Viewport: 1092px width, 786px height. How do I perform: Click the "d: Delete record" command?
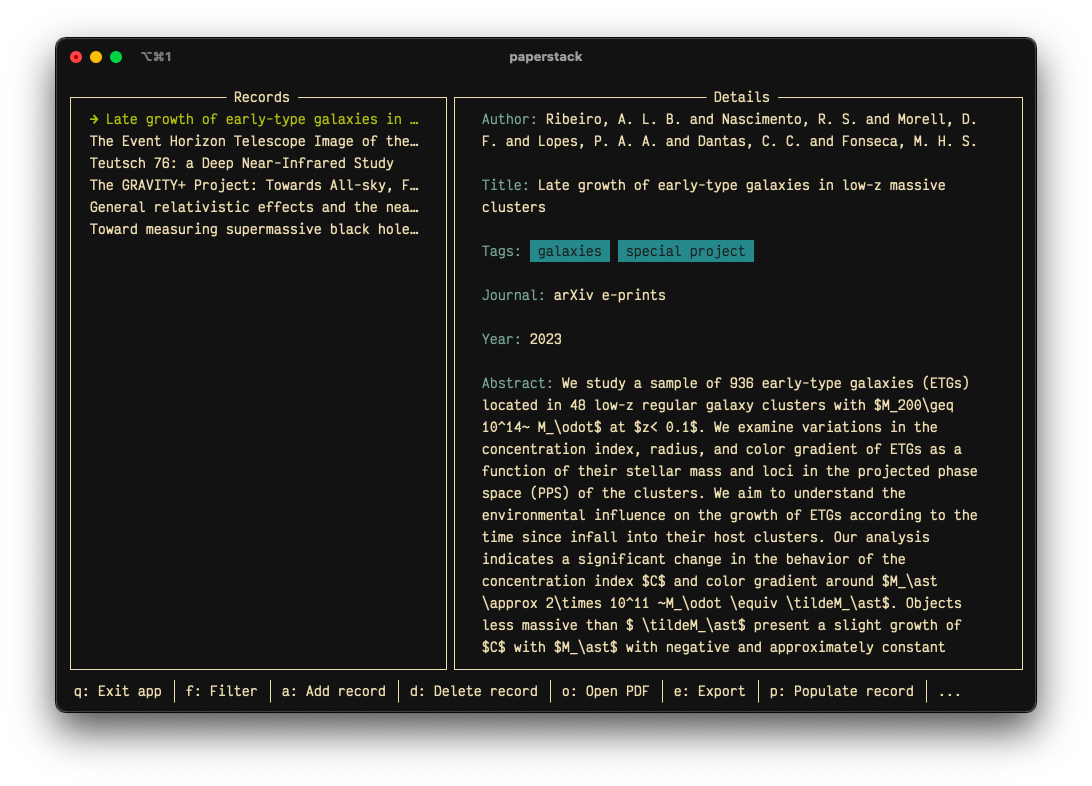pos(473,691)
